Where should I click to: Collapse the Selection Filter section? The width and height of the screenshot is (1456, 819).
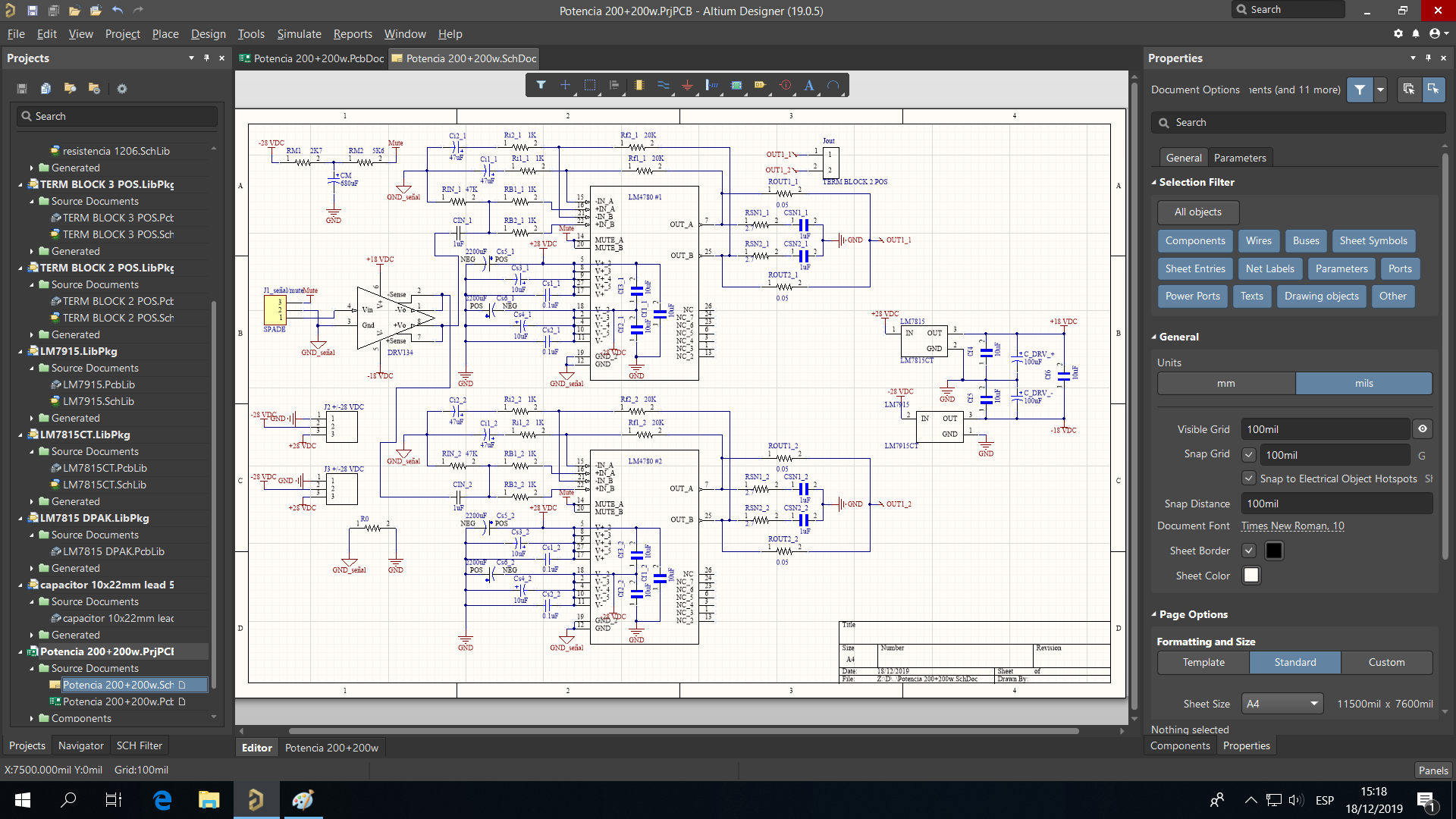pyautogui.click(x=1154, y=183)
